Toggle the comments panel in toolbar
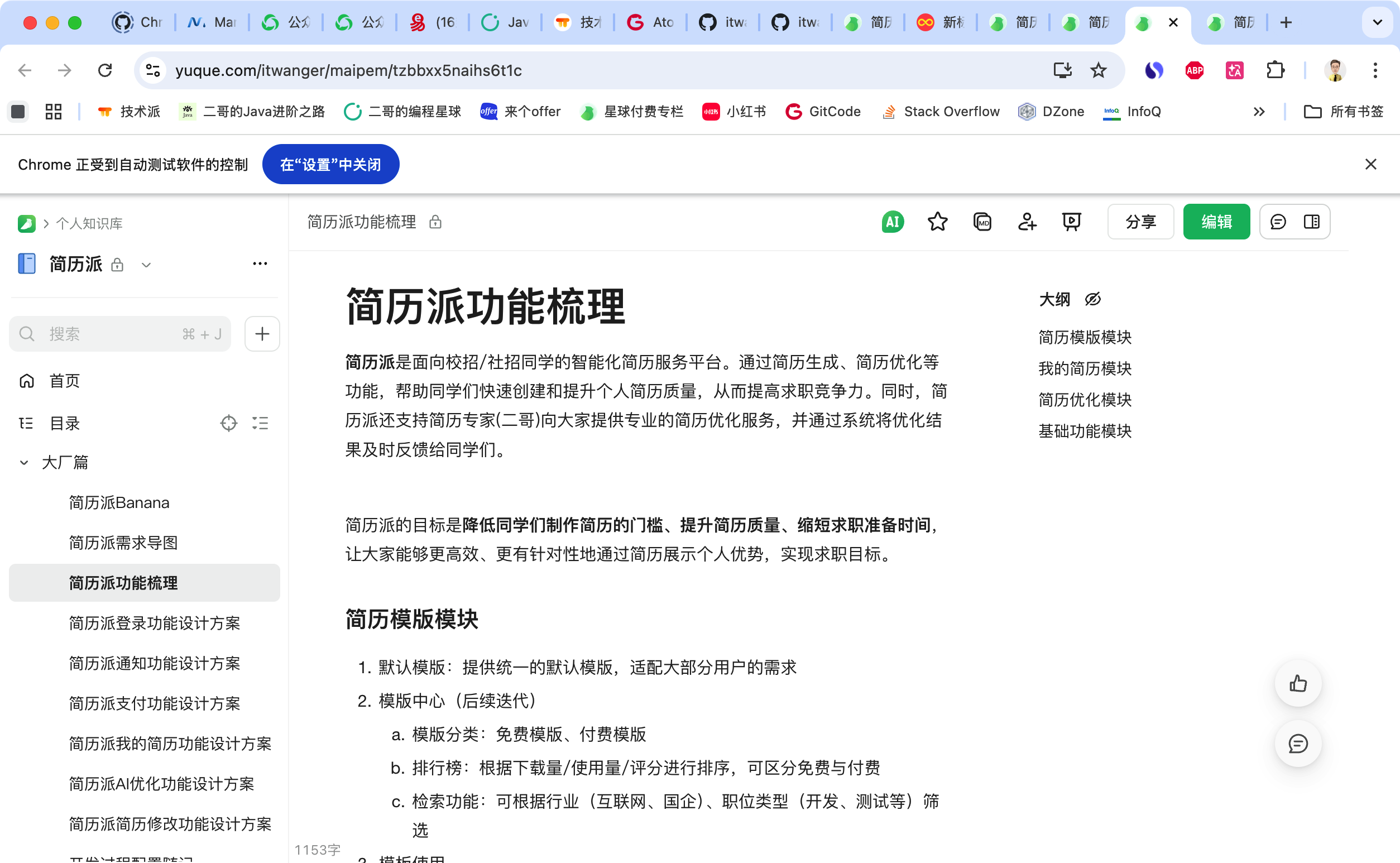 coord(1278,222)
